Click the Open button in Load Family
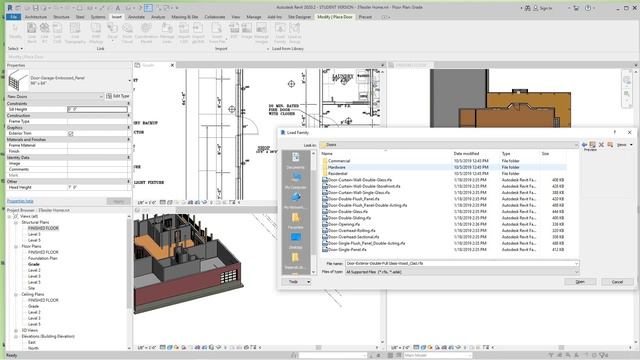The width and height of the screenshot is (640, 360). tap(580, 282)
